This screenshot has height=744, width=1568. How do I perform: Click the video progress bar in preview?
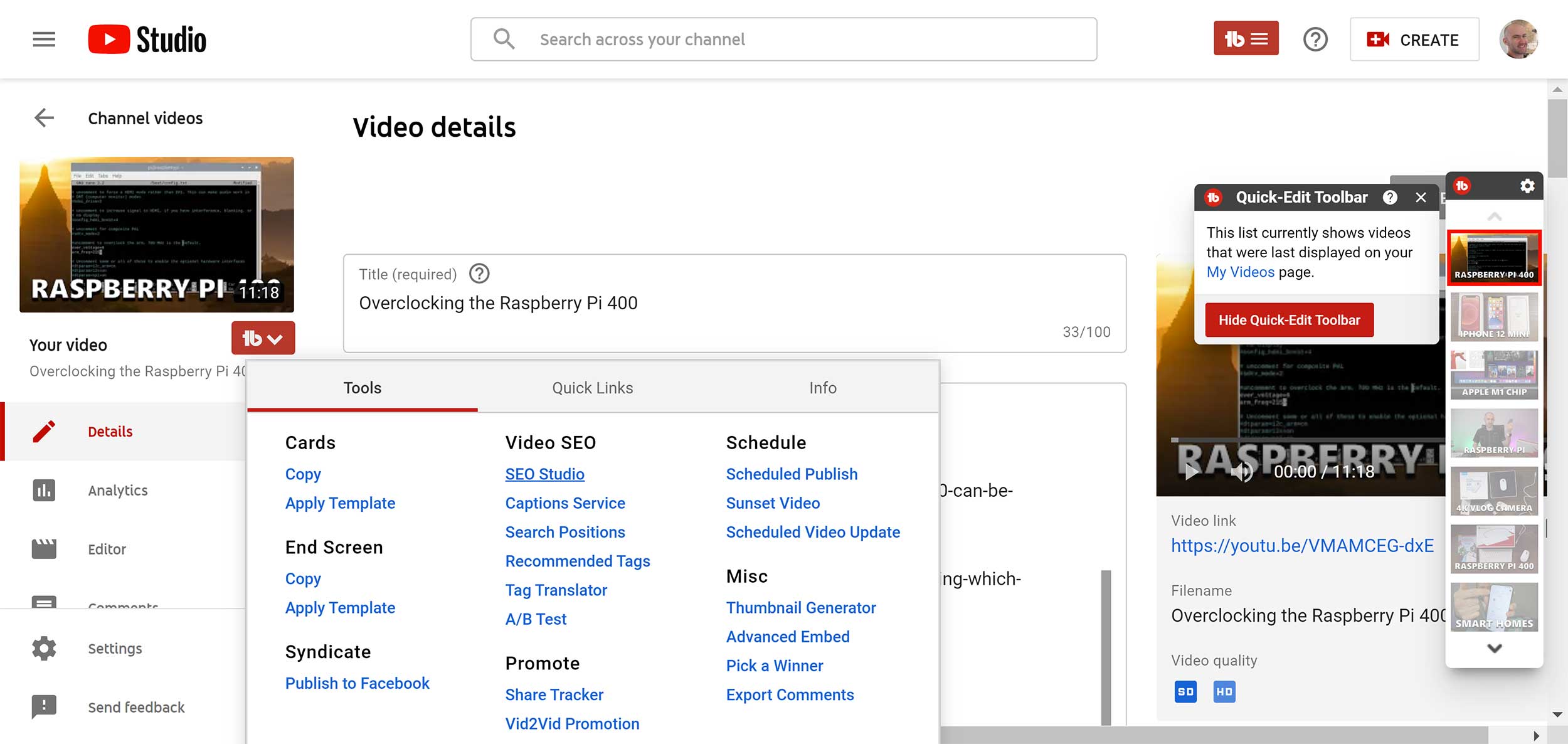coord(1308,440)
